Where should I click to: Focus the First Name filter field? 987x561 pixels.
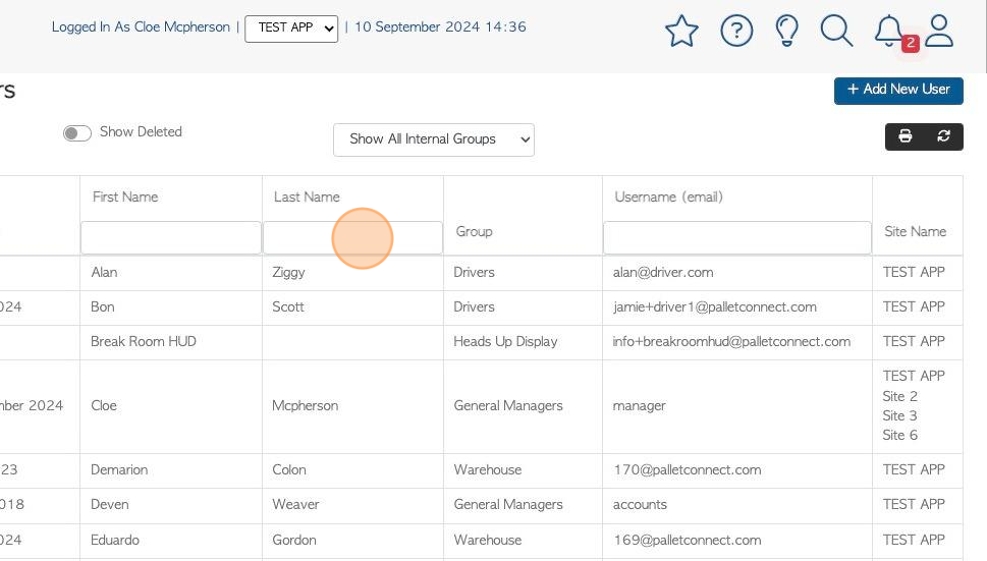tap(171, 237)
